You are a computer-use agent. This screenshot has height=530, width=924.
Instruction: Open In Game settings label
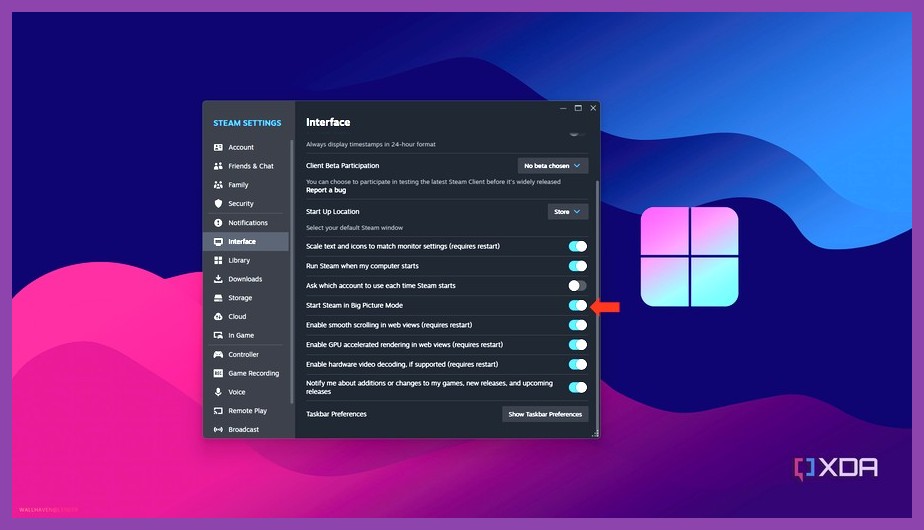[241, 335]
